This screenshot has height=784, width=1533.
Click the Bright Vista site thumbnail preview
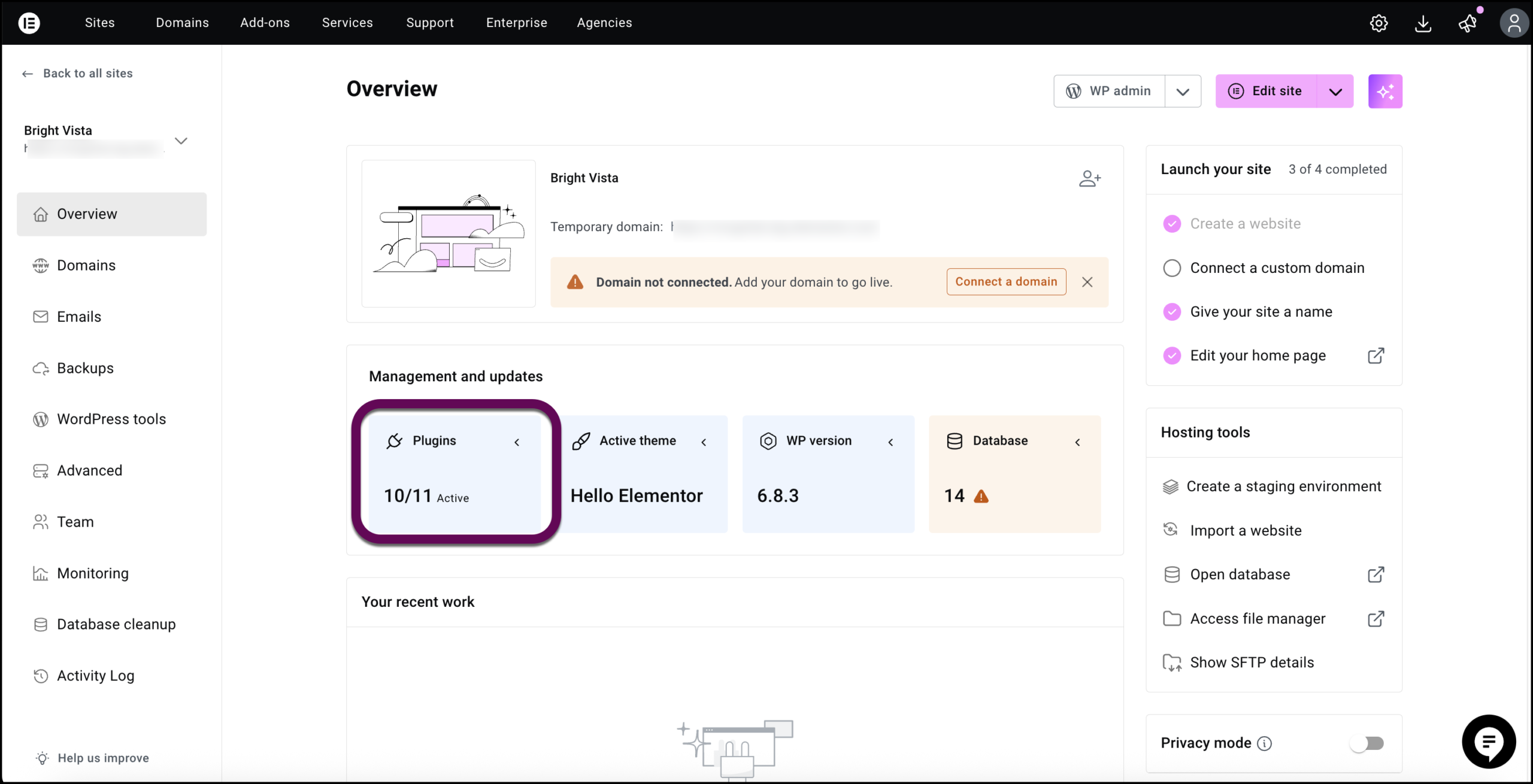[x=449, y=234]
